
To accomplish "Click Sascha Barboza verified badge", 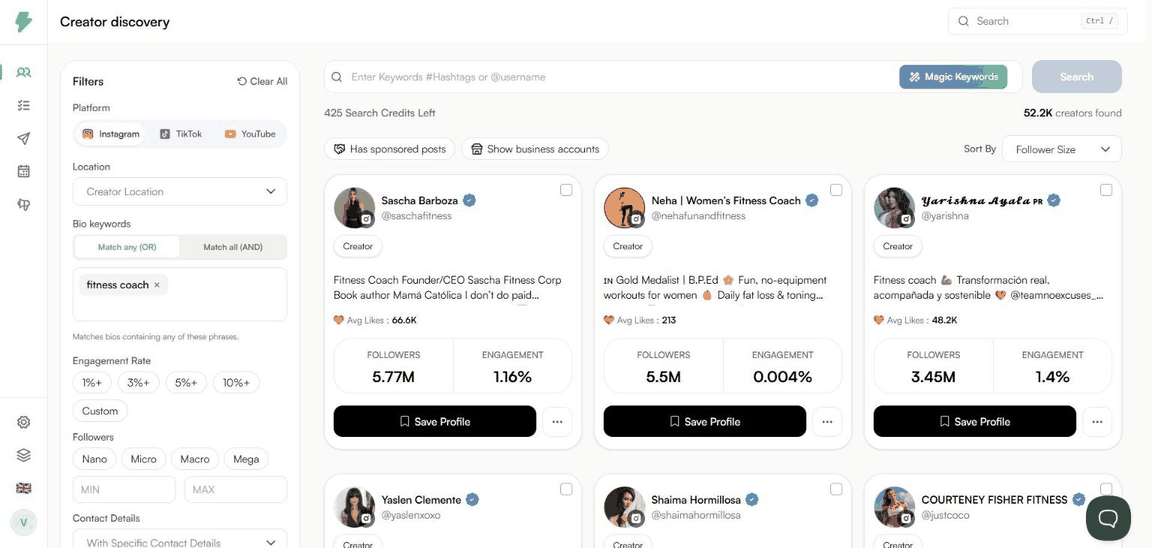I will (469, 200).
